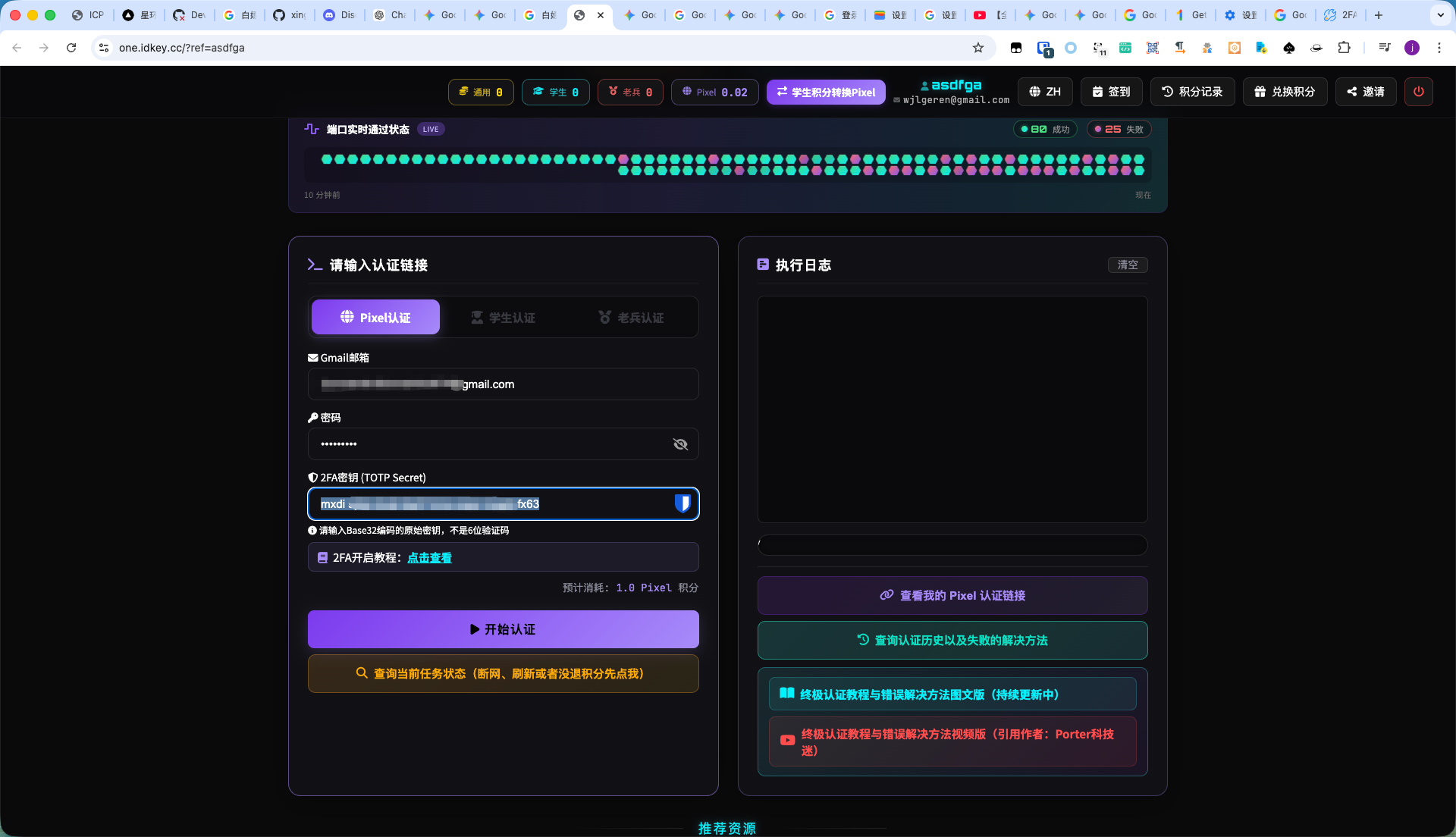Screen dimensions: 1456x837
Task: Click the 25 失败 status pill
Action: click(x=1119, y=129)
